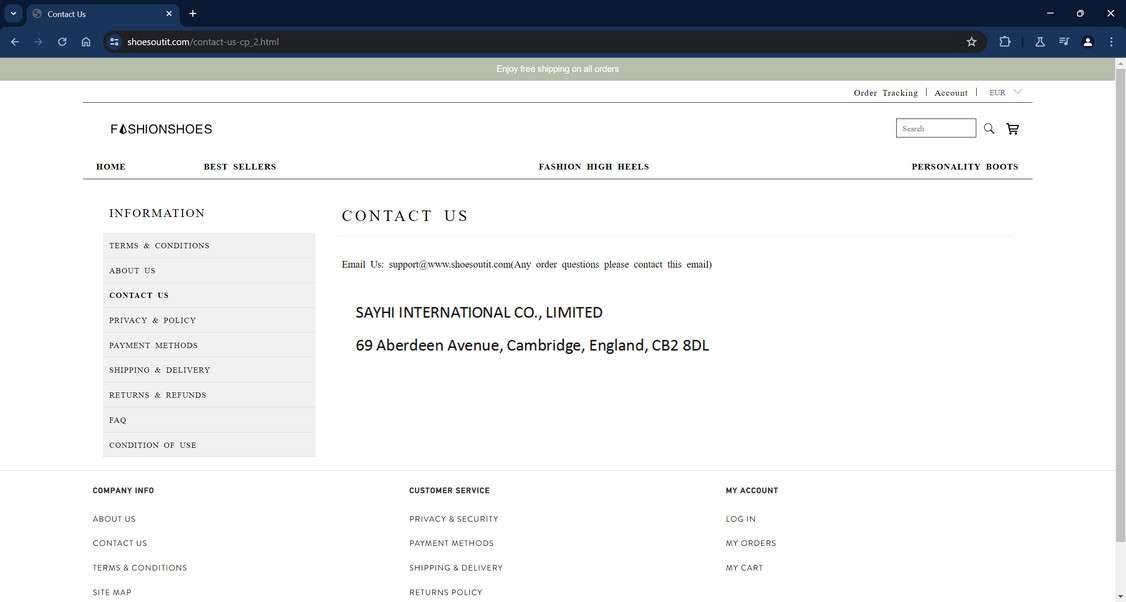Click the site search magnifier icon
This screenshot has width=1126, height=602.
pos(989,129)
